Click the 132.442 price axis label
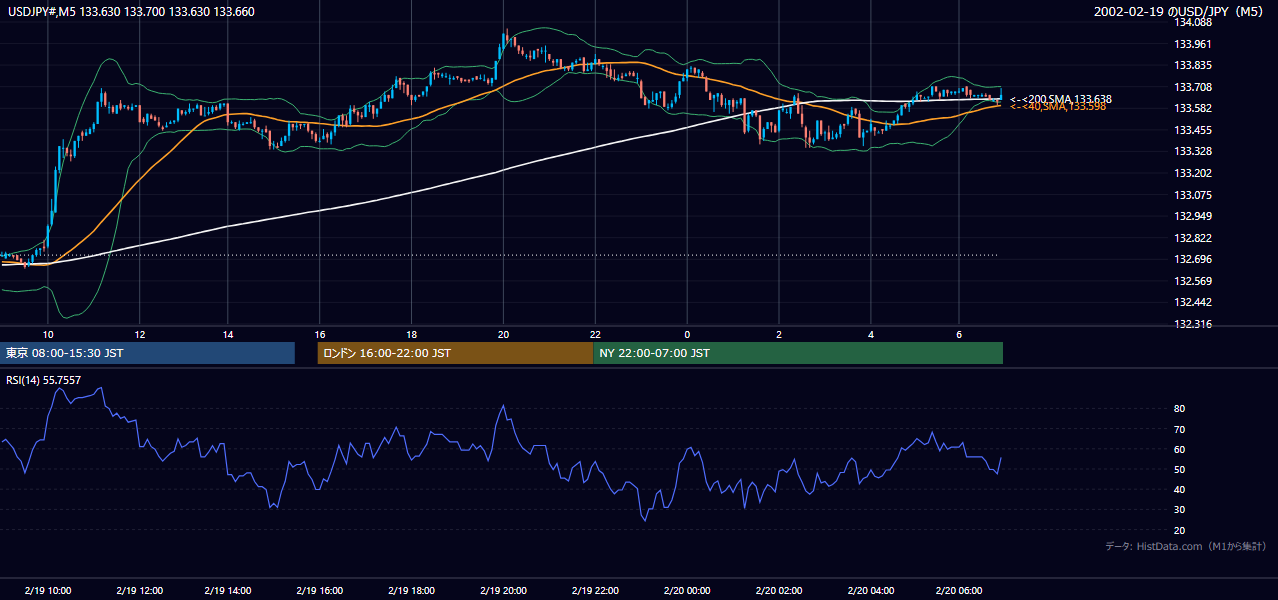1278x600 pixels. coord(1194,302)
